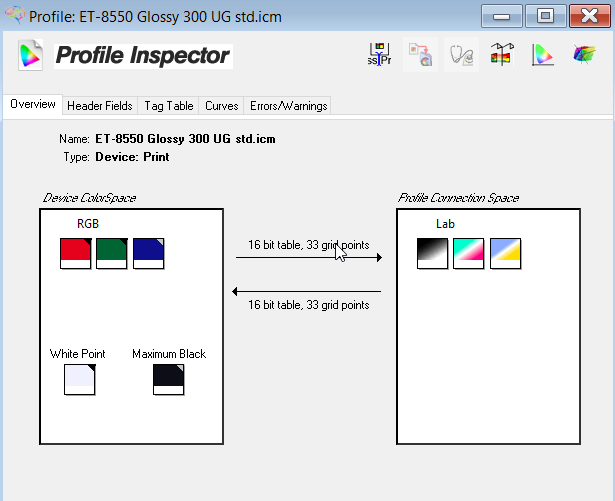Open the profile linker toolbar icon

coord(420,55)
